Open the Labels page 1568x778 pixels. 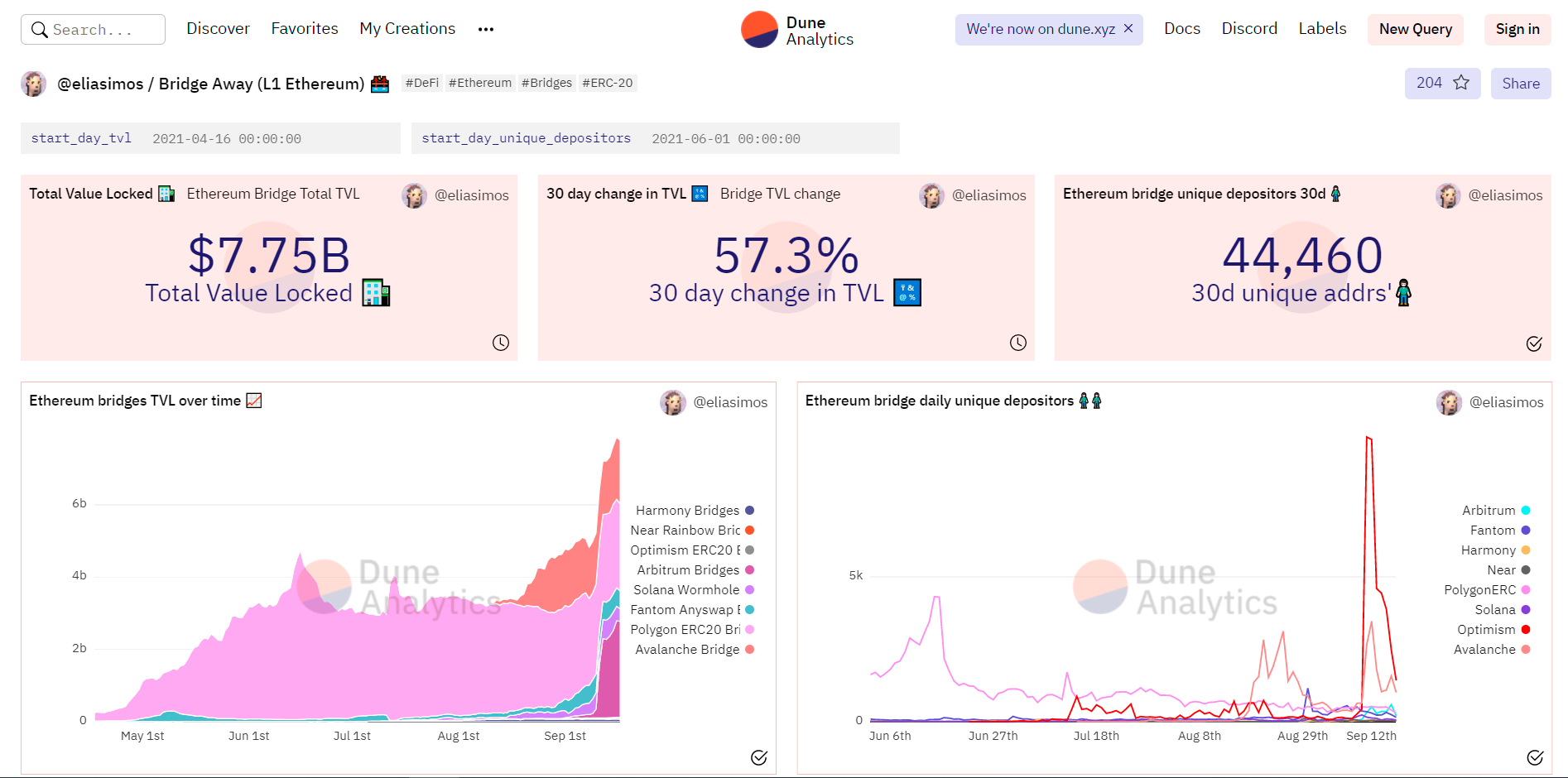(x=1322, y=29)
